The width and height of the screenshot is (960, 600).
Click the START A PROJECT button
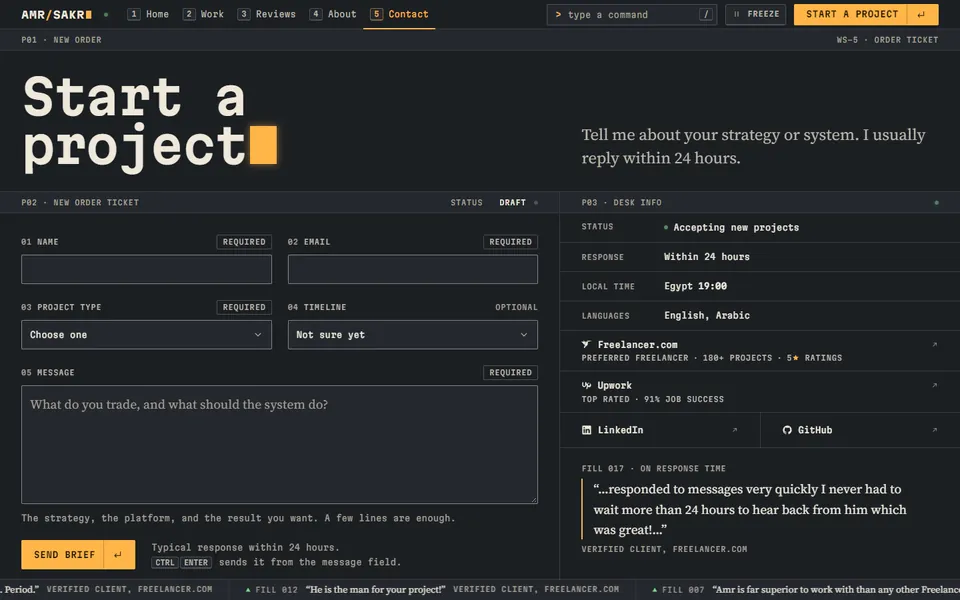pos(866,14)
